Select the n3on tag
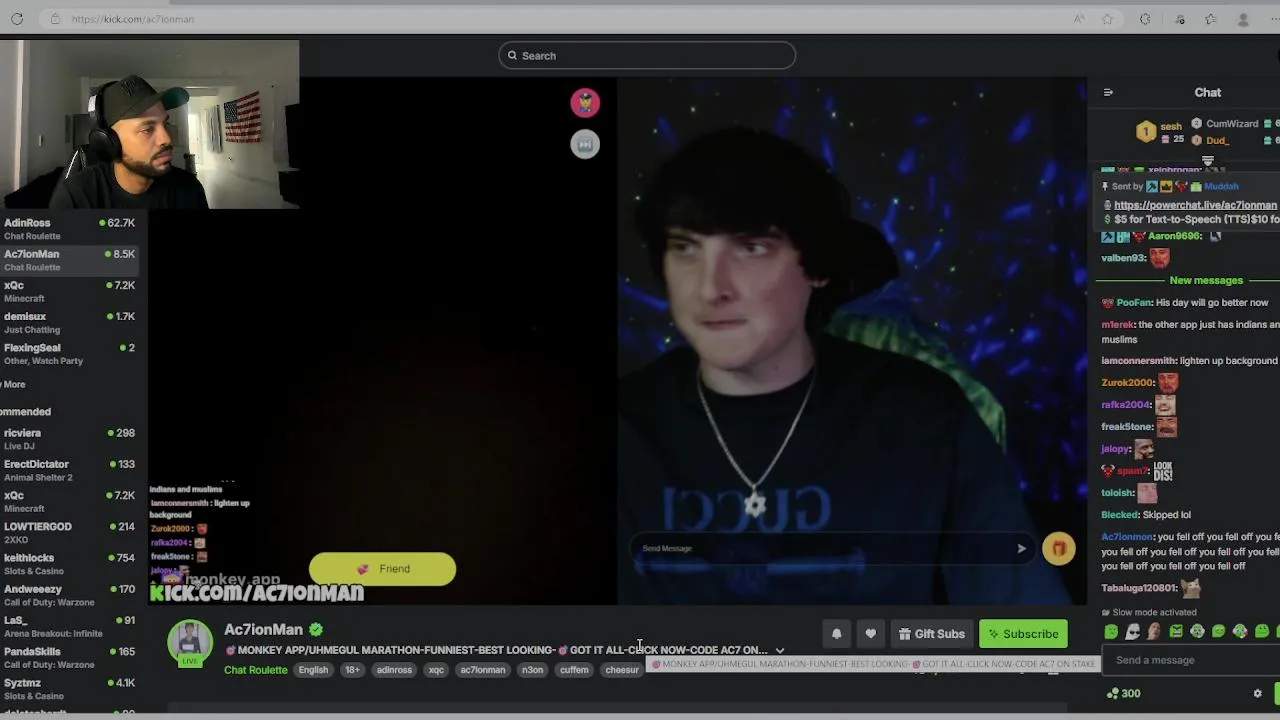The height and width of the screenshot is (720, 1280). pyautogui.click(x=532, y=670)
